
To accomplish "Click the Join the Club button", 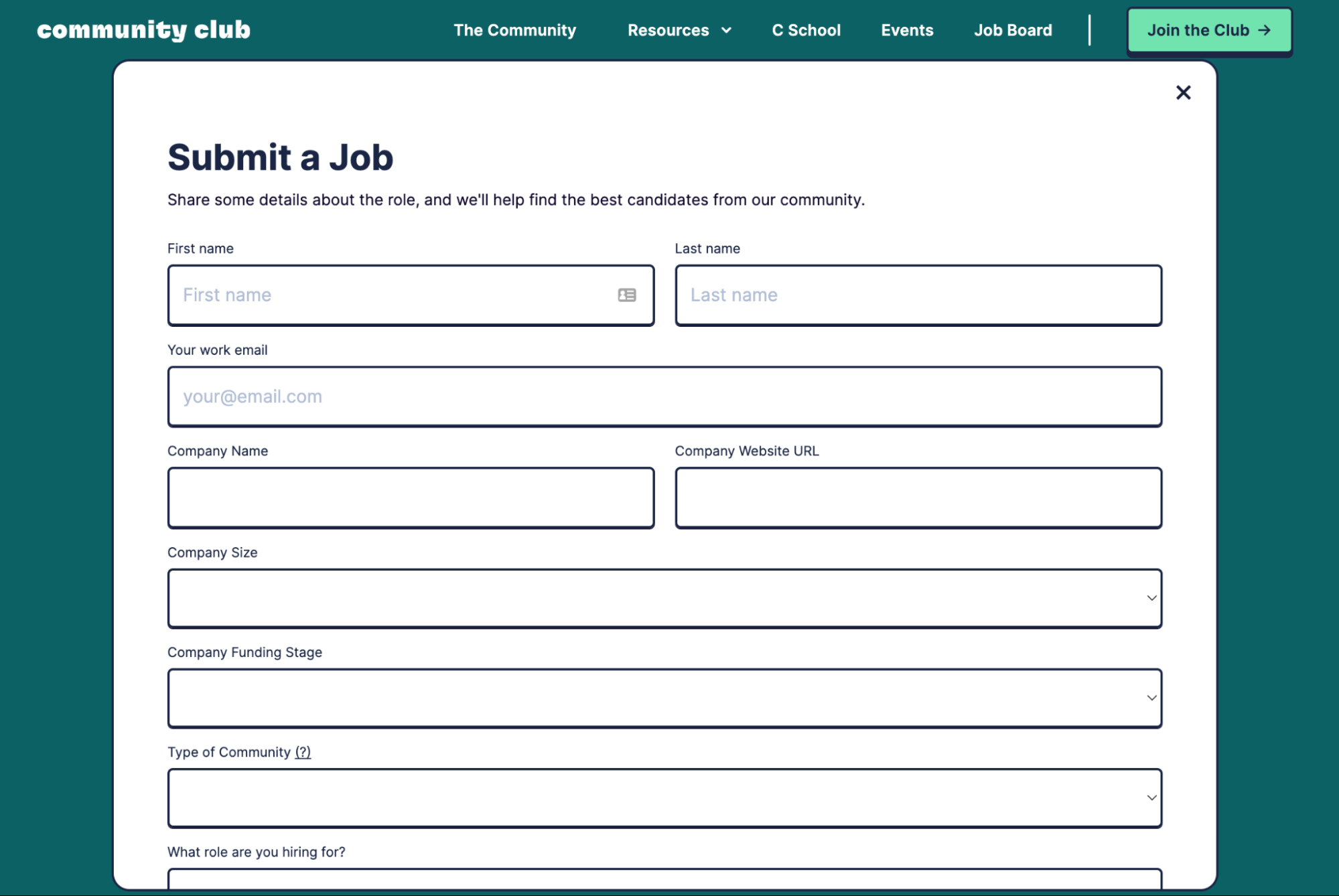I will click(1208, 31).
